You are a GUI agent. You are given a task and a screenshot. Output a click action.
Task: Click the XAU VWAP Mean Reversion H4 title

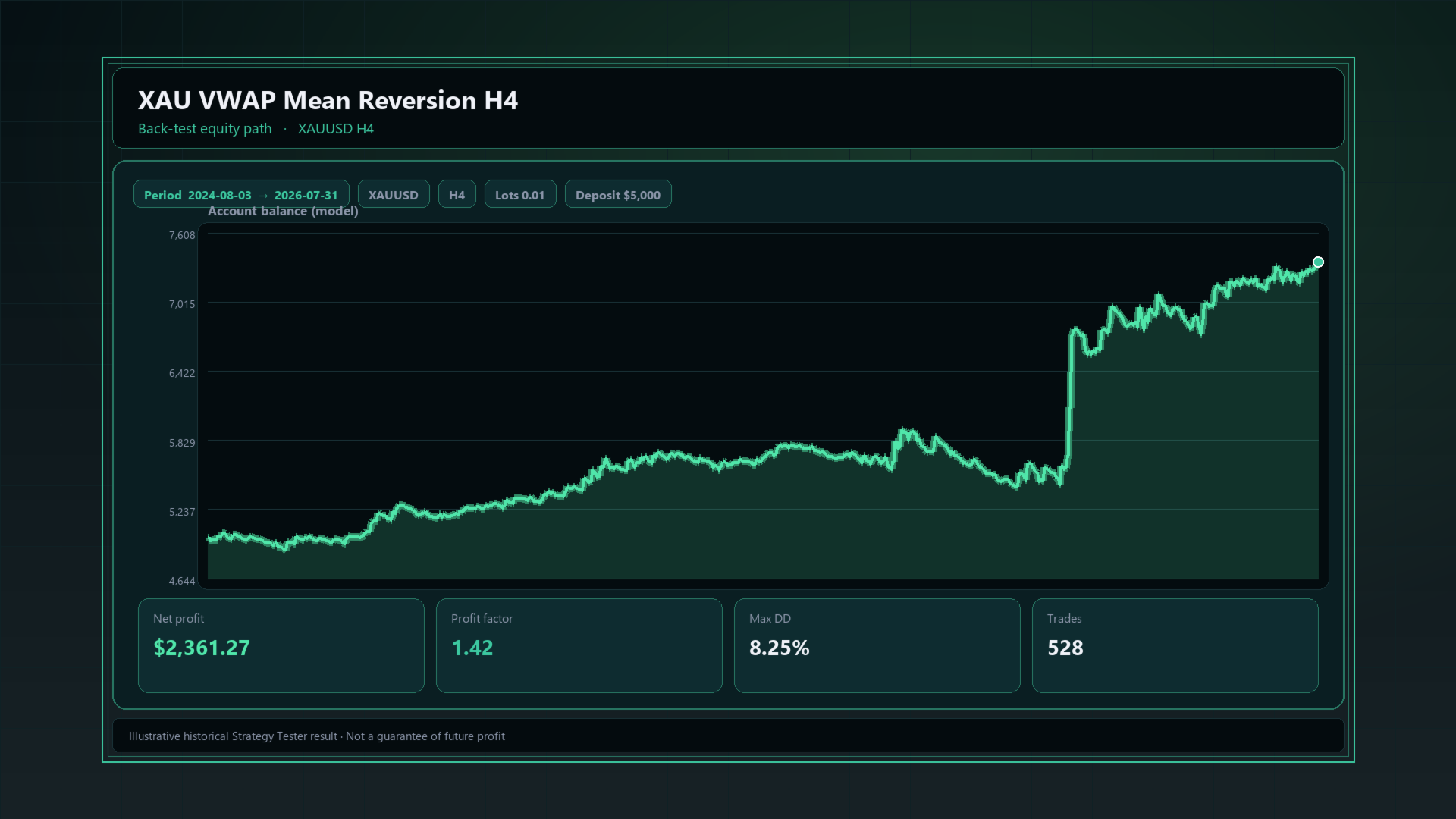coord(328,100)
